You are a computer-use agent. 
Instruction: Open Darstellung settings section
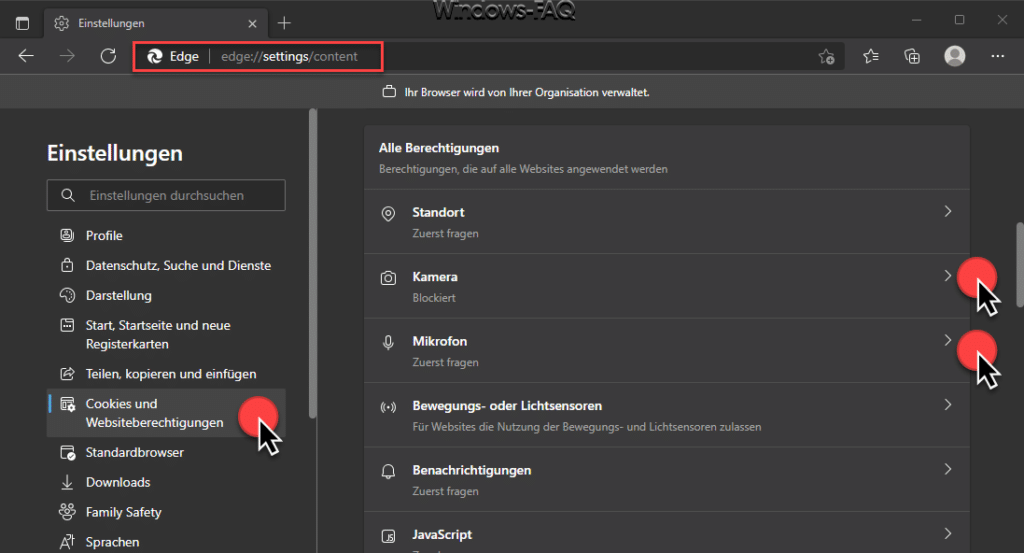[x=119, y=296]
